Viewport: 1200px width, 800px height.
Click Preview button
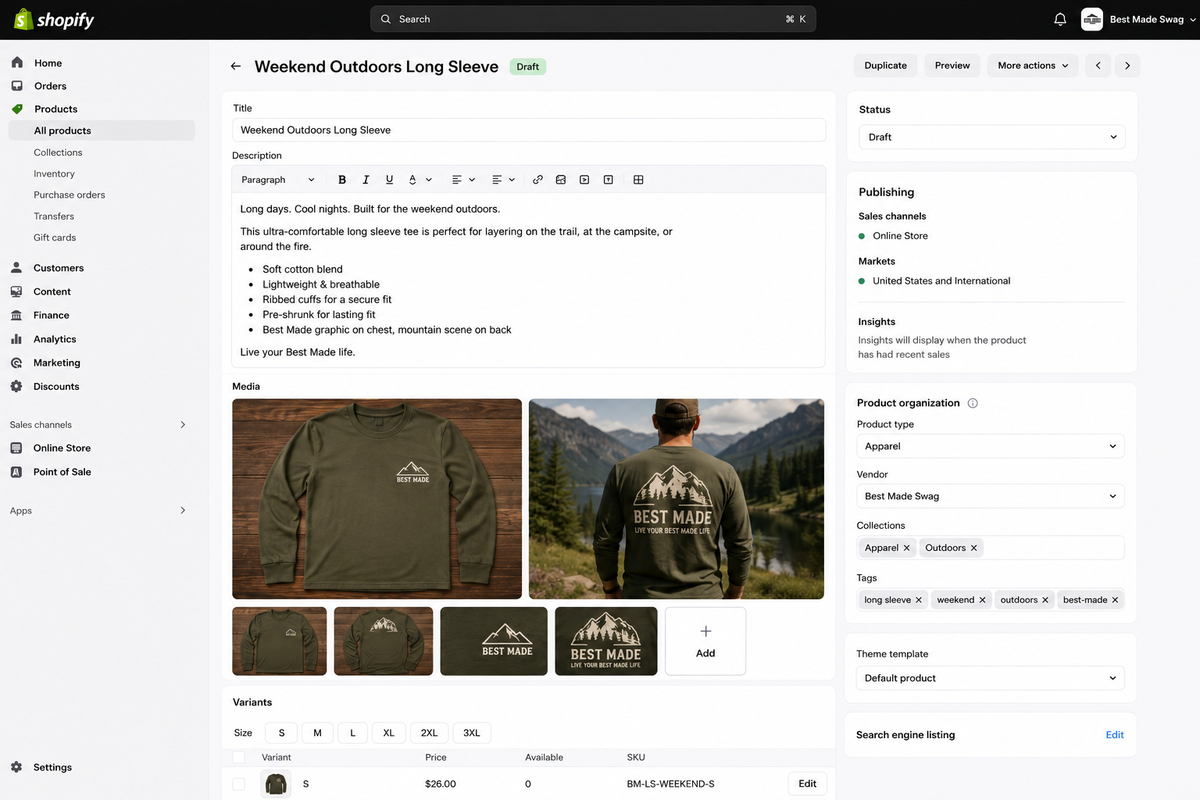952,66
